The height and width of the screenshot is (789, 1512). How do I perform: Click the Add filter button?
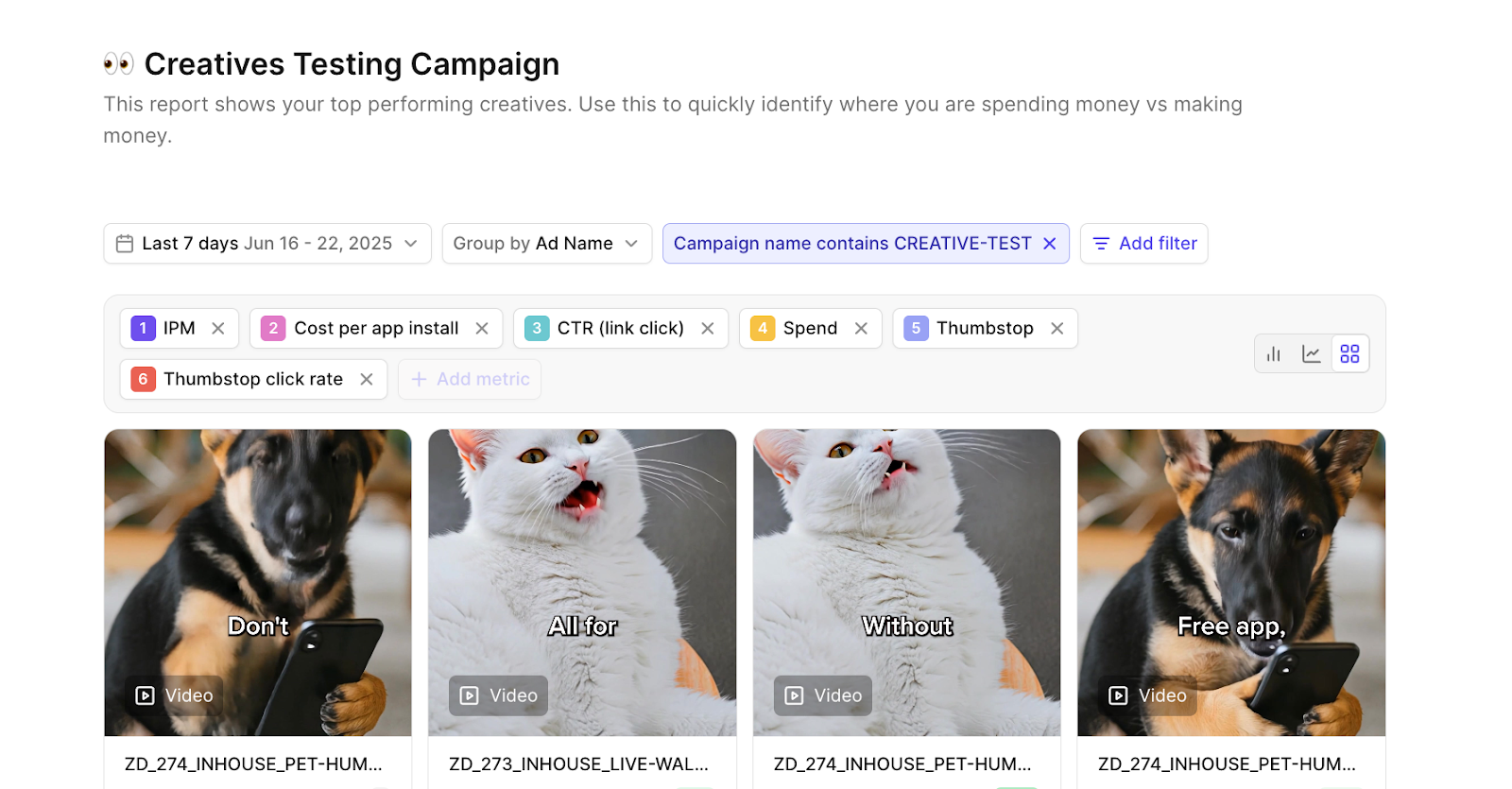pos(1143,244)
